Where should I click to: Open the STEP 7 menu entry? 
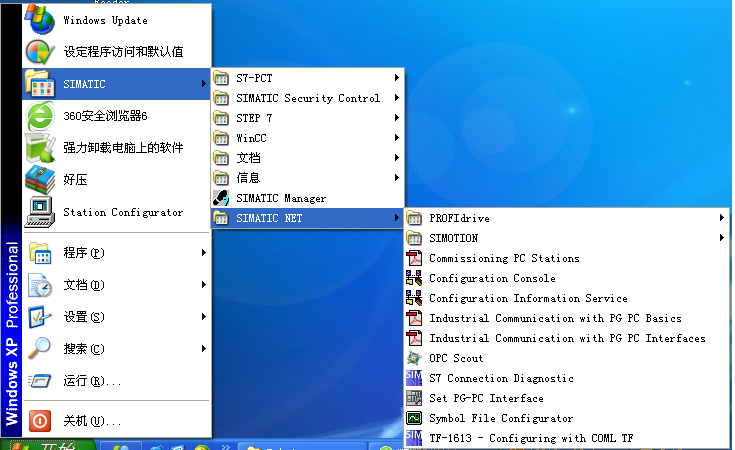tap(308, 118)
